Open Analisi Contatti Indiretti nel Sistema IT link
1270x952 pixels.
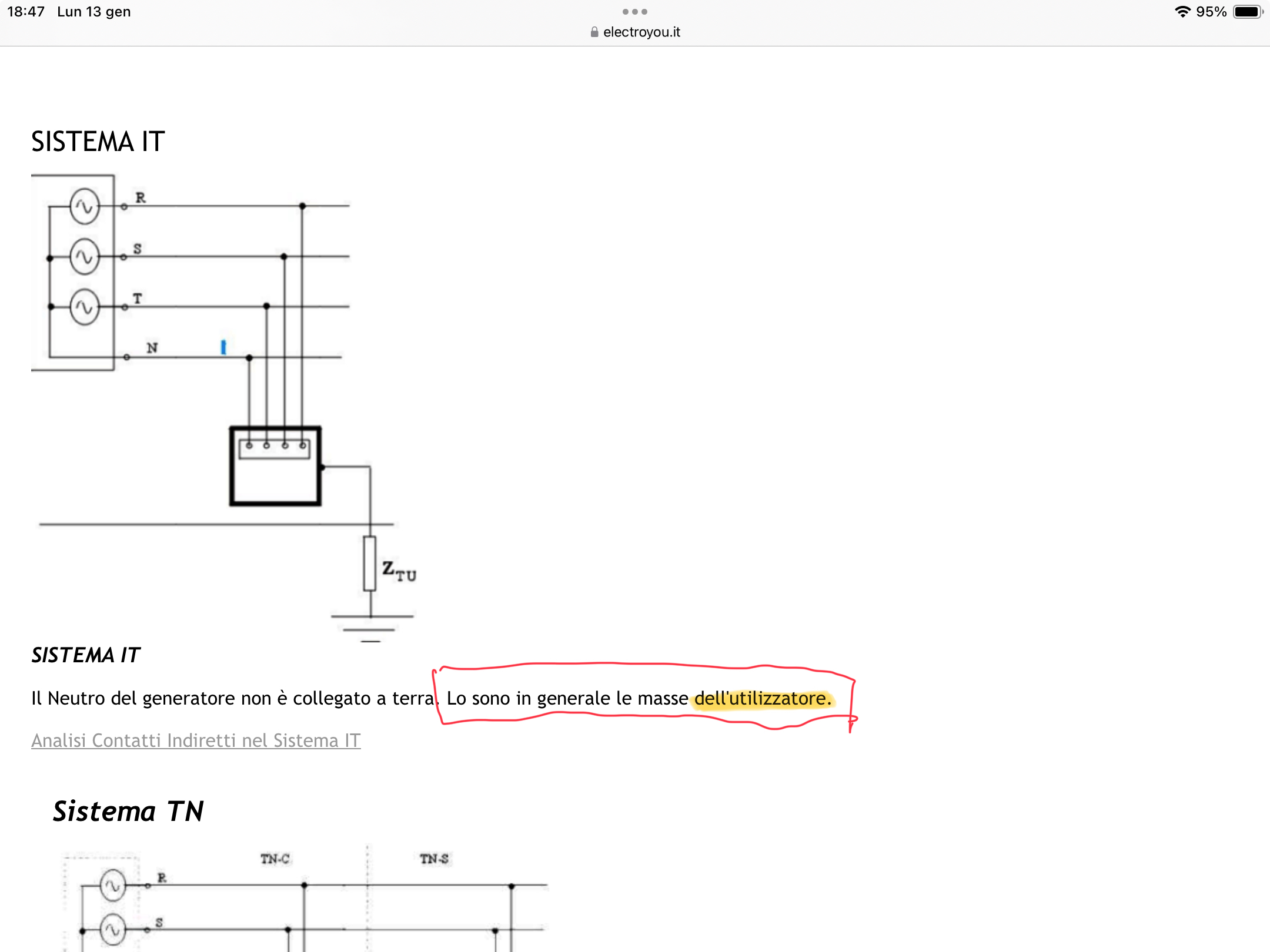tap(196, 740)
